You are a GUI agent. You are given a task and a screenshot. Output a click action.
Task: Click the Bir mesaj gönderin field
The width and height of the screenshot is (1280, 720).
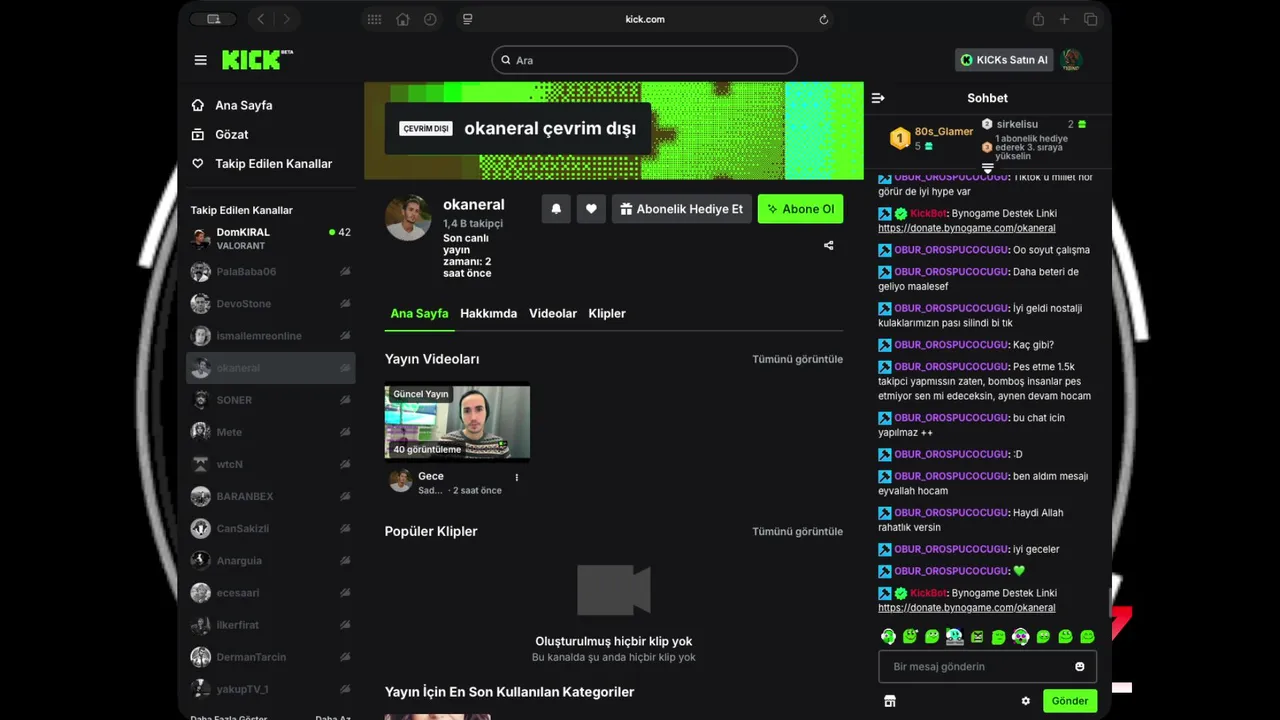[x=987, y=666]
